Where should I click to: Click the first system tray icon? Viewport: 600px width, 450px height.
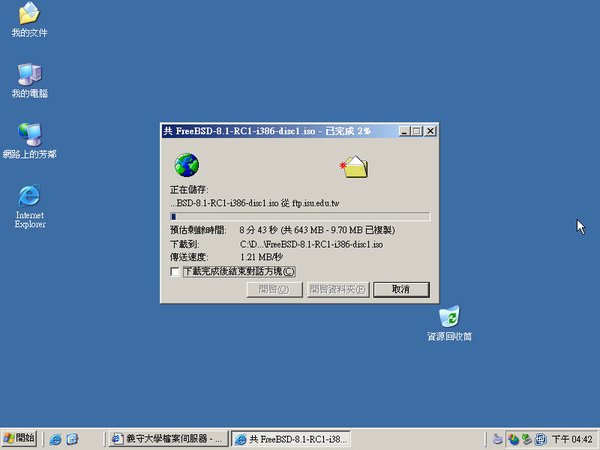click(497, 439)
